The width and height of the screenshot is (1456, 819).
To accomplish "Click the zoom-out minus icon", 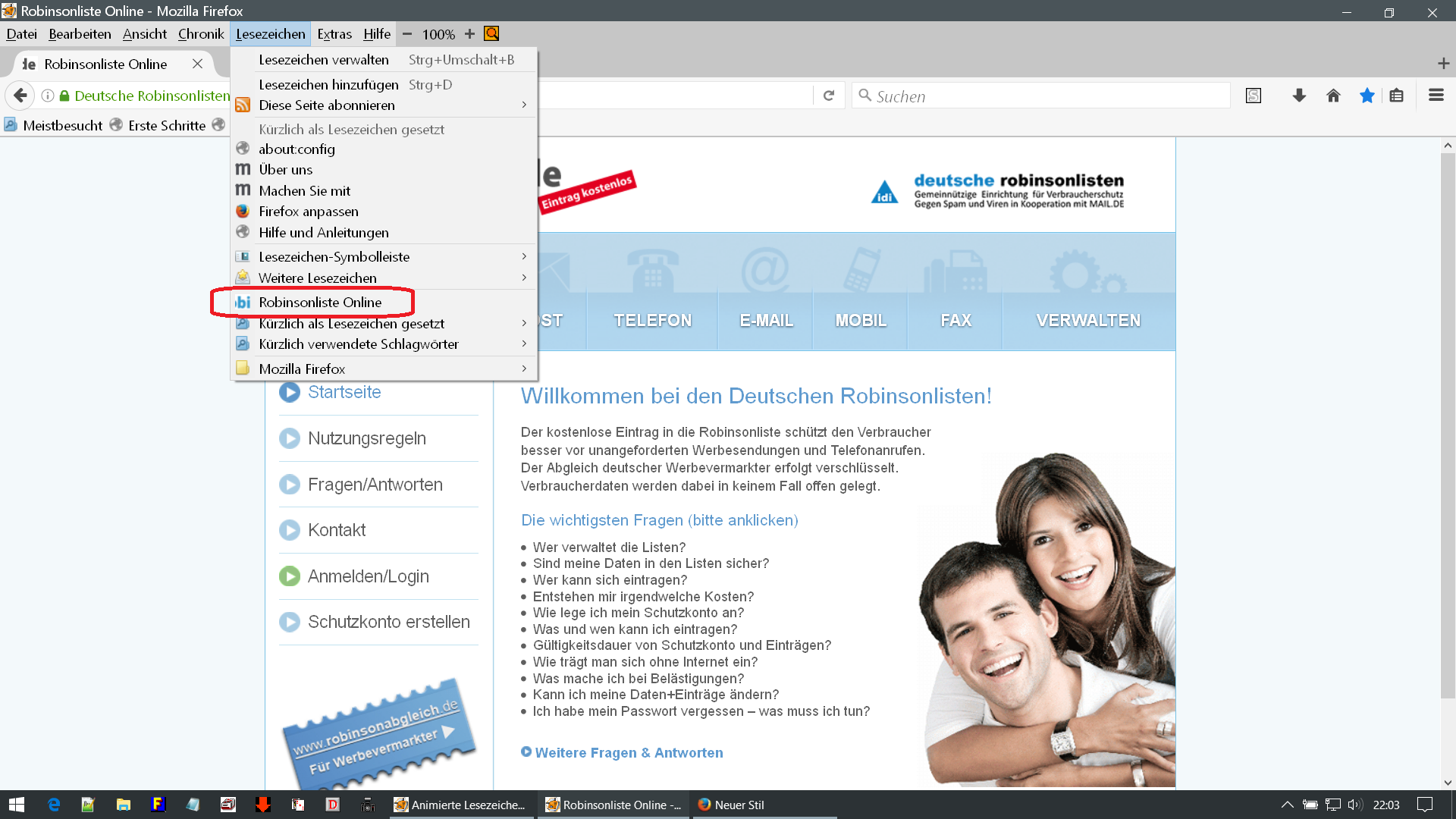I will [x=407, y=34].
